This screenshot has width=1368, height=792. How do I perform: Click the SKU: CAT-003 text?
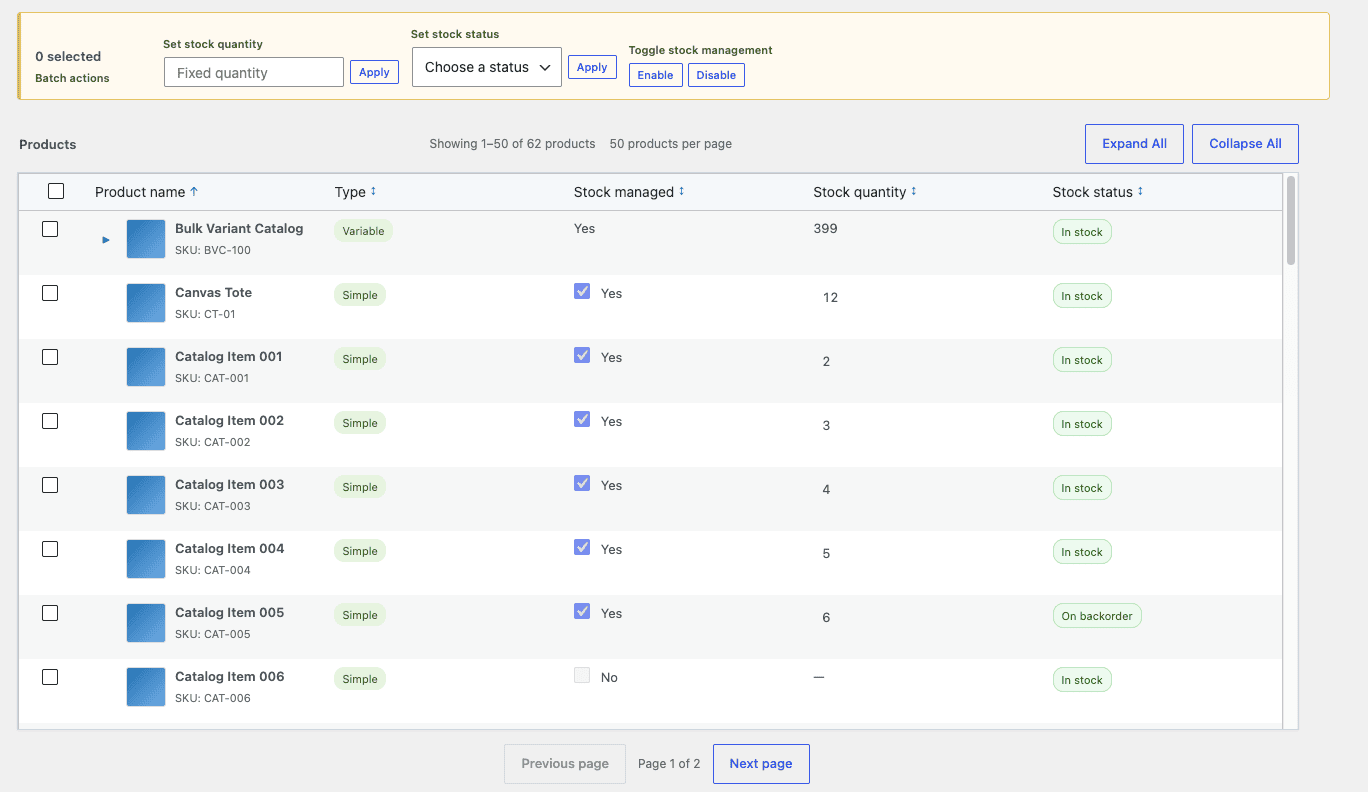pos(213,506)
